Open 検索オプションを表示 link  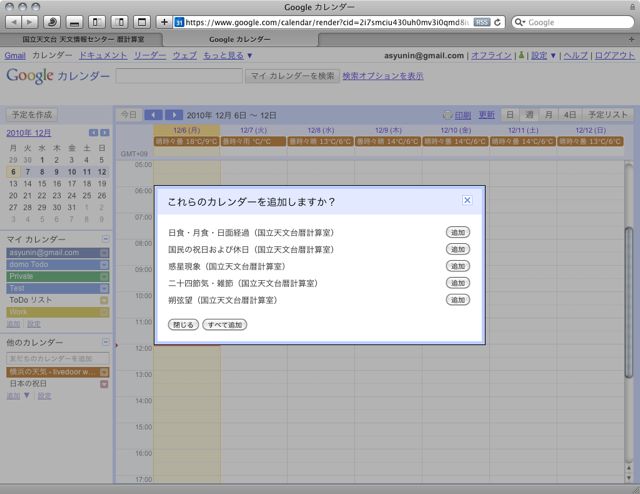coord(383,76)
